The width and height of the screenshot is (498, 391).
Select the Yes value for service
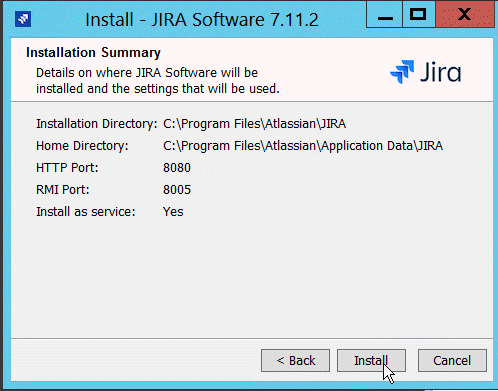(x=173, y=212)
